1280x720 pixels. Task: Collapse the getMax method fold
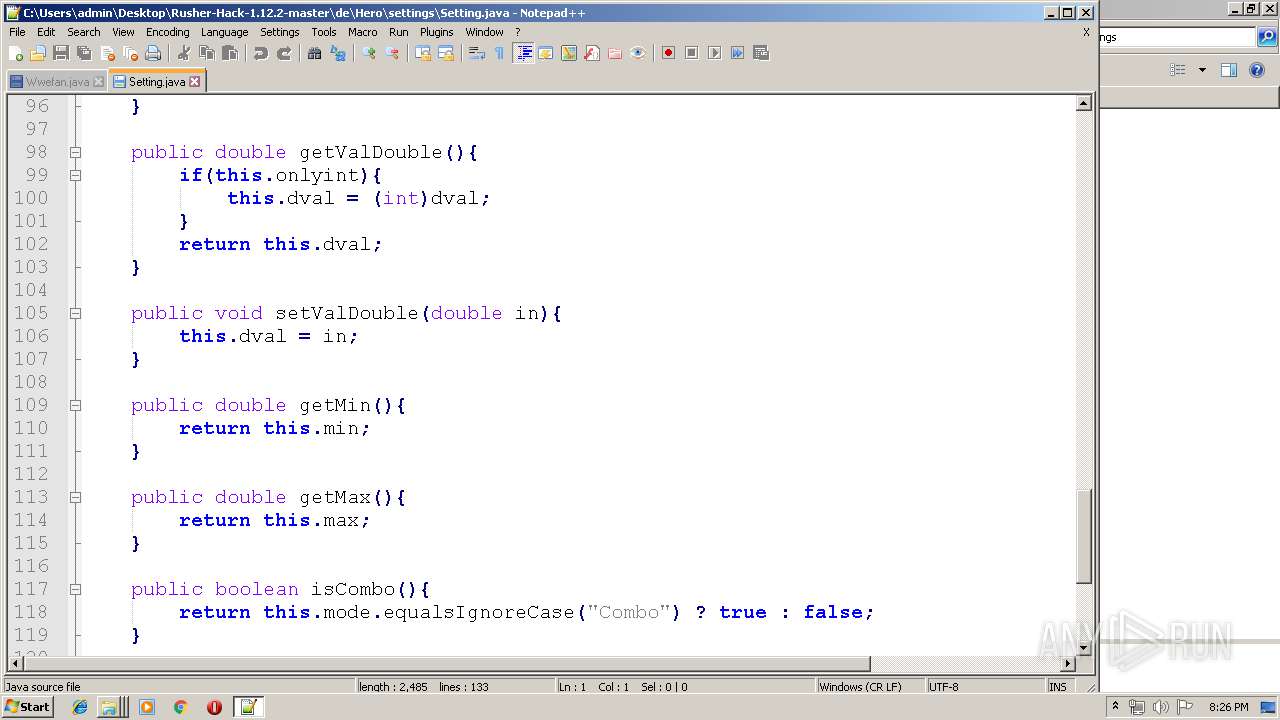tap(75, 498)
